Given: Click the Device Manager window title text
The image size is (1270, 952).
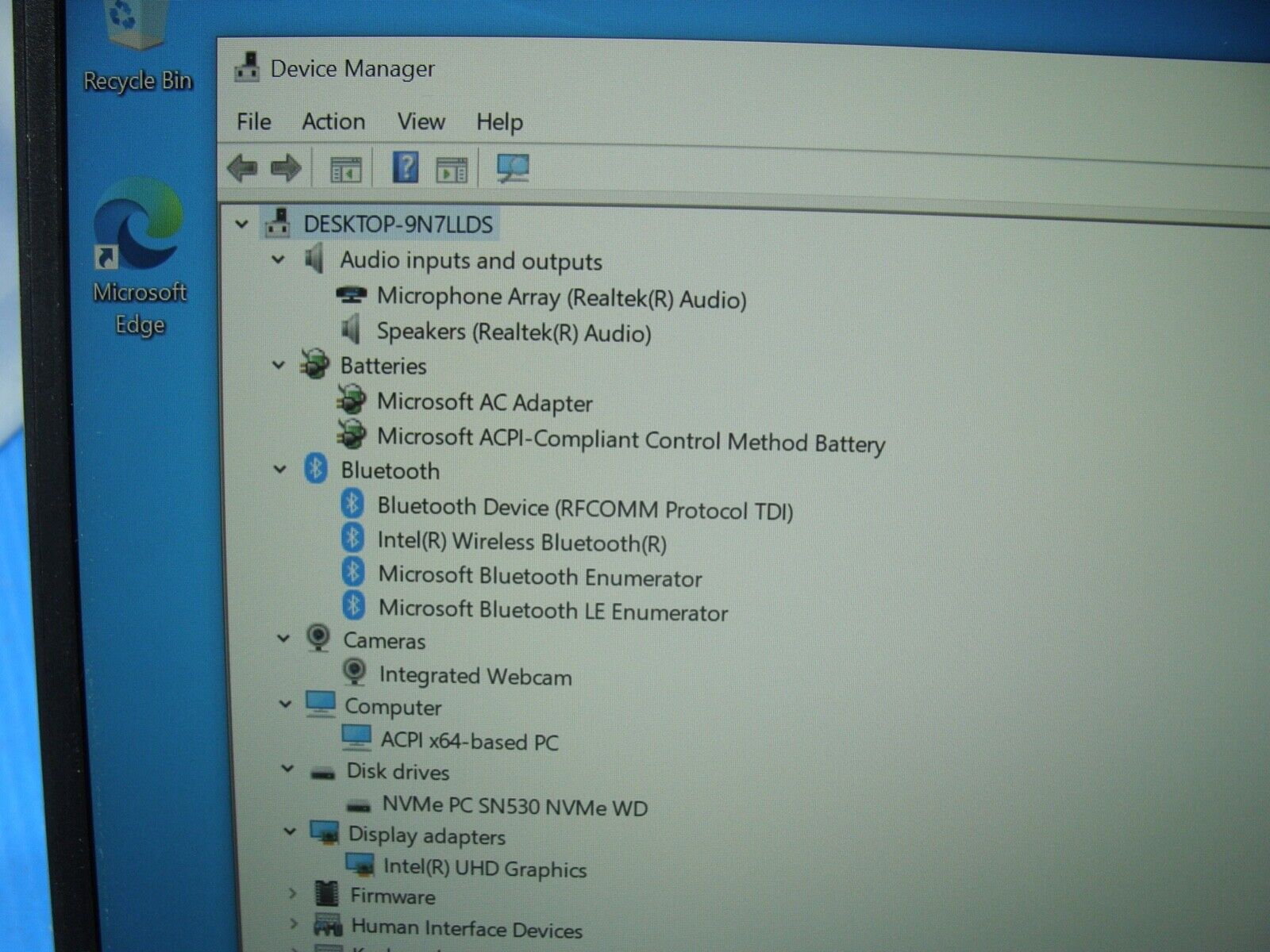Looking at the screenshot, I should [352, 69].
